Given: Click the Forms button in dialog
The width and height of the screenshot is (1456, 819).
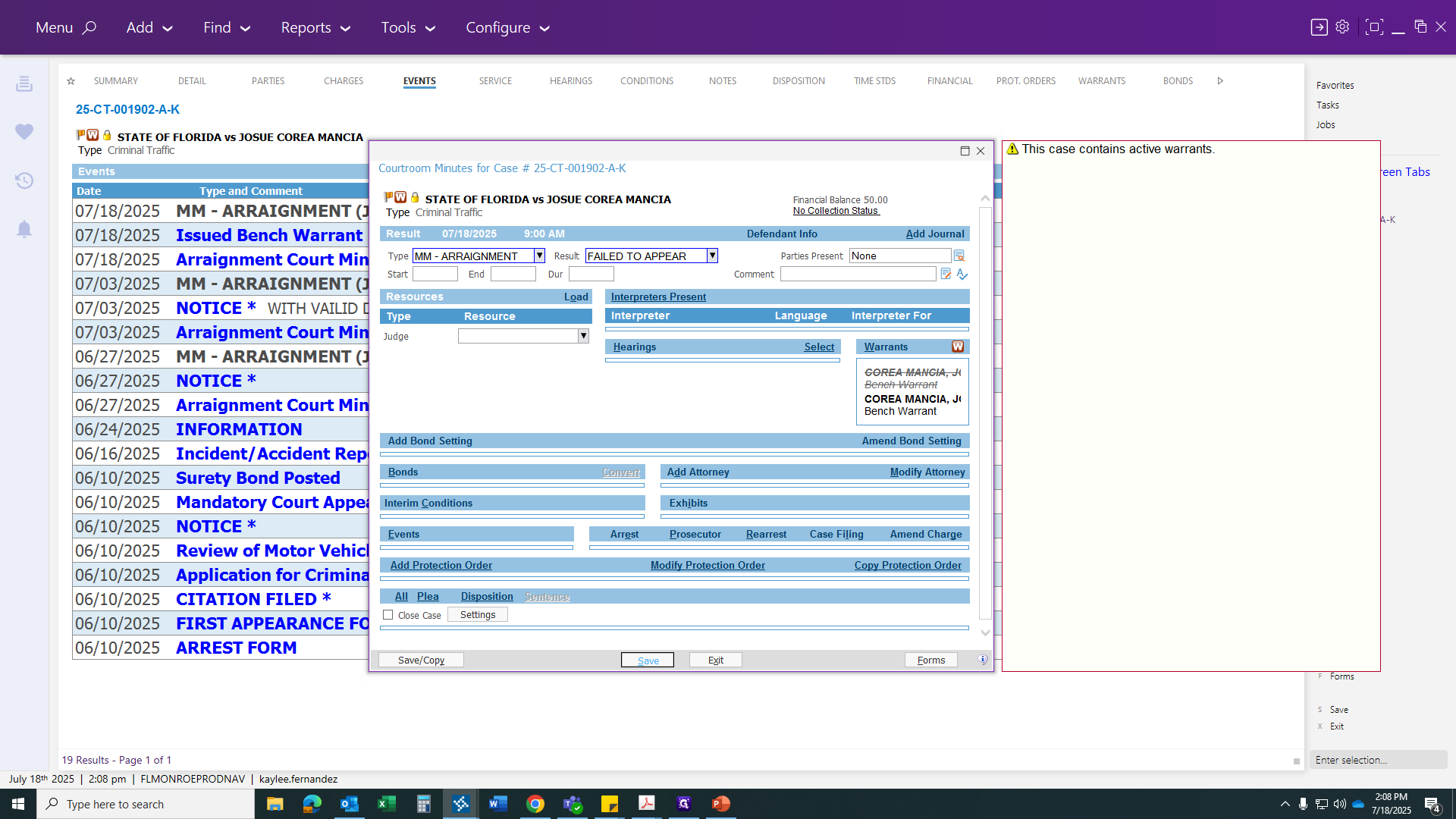Looking at the screenshot, I should (931, 660).
